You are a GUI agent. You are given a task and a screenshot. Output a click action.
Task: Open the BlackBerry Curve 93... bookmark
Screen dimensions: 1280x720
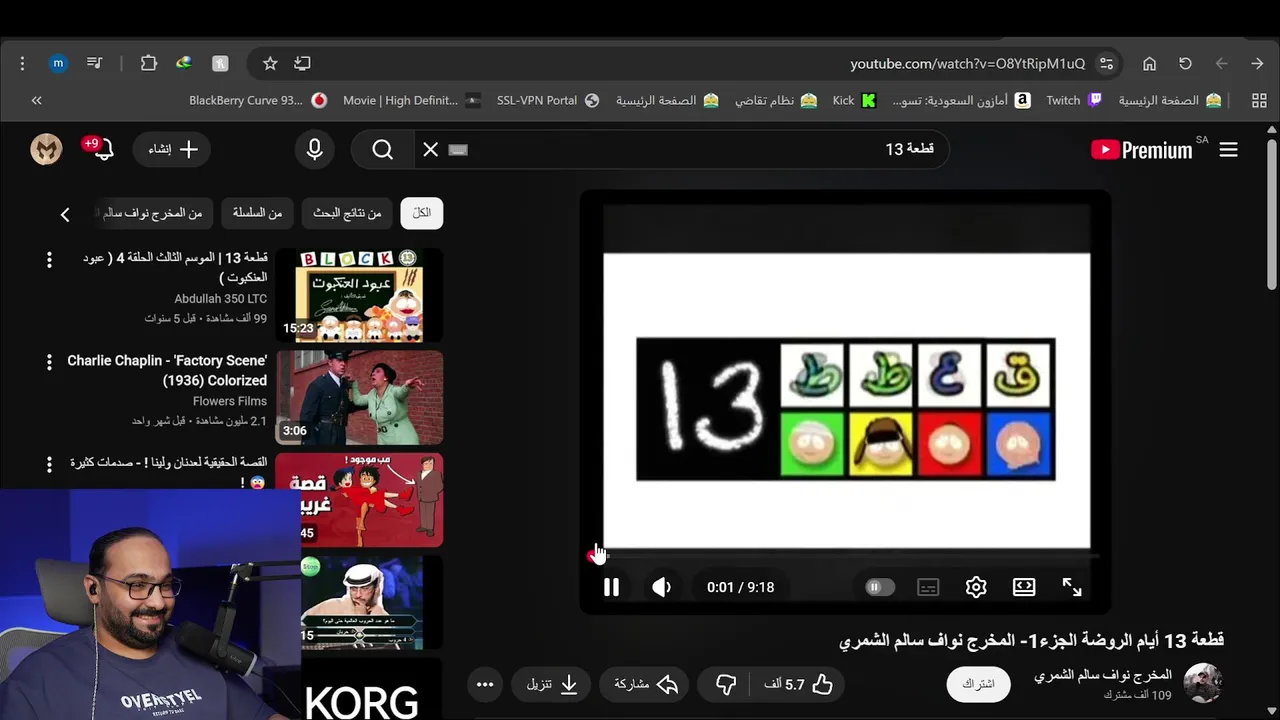(x=258, y=100)
